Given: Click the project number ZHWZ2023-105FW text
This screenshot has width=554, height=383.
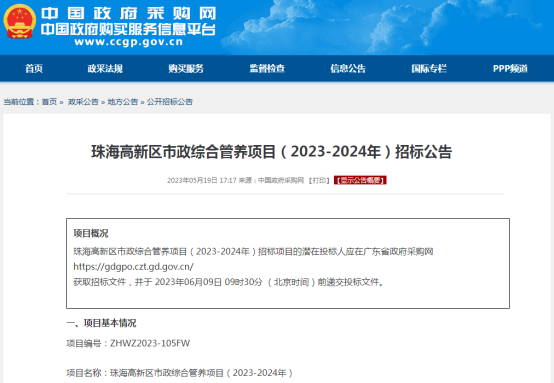Looking at the screenshot, I should click(150, 343).
